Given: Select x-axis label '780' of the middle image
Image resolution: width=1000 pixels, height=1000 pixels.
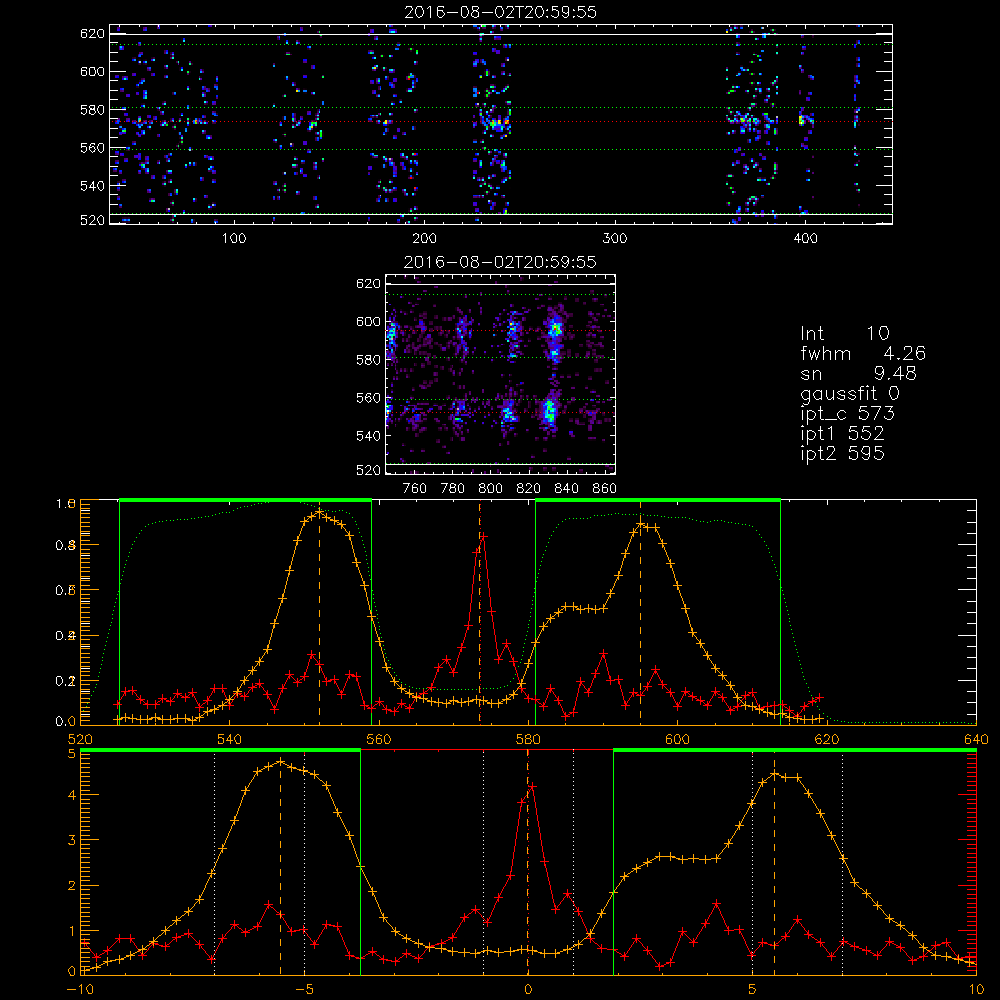Looking at the screenshot, I should pos(453,489).
